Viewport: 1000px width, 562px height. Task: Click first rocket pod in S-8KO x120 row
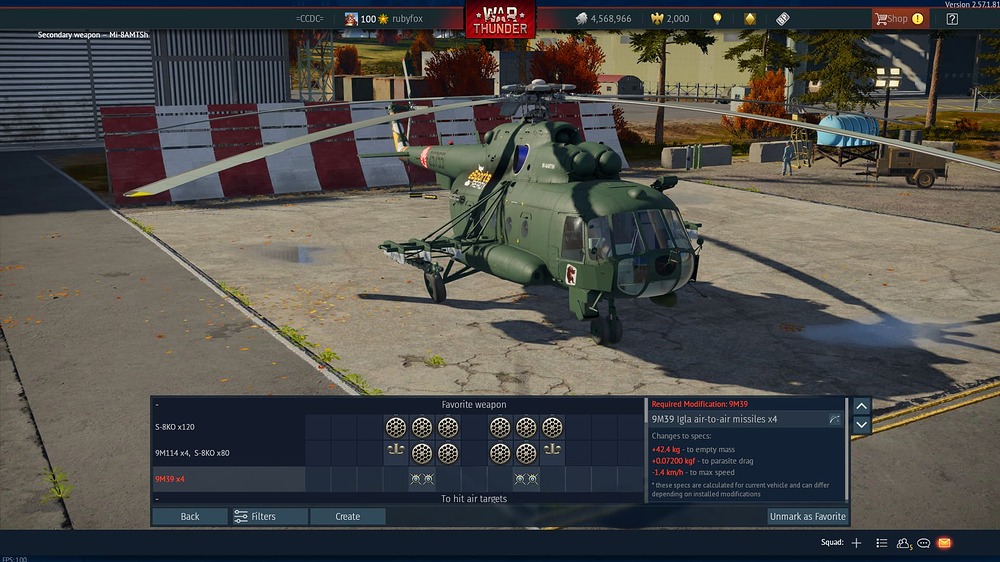pos(395,427)
